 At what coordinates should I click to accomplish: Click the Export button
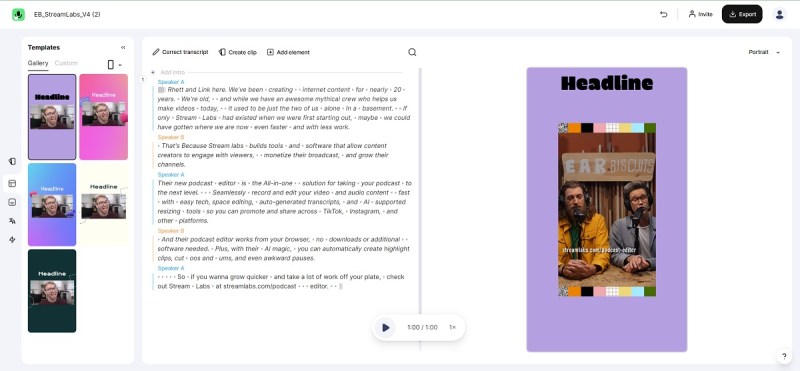click(742, 14)
